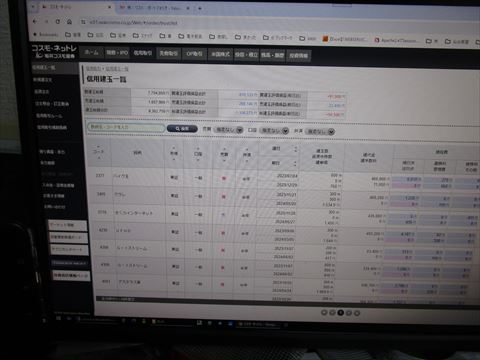Expand the third 指定なし filter dropdown
Screen dimensions: 480x360
click(320, 131)
